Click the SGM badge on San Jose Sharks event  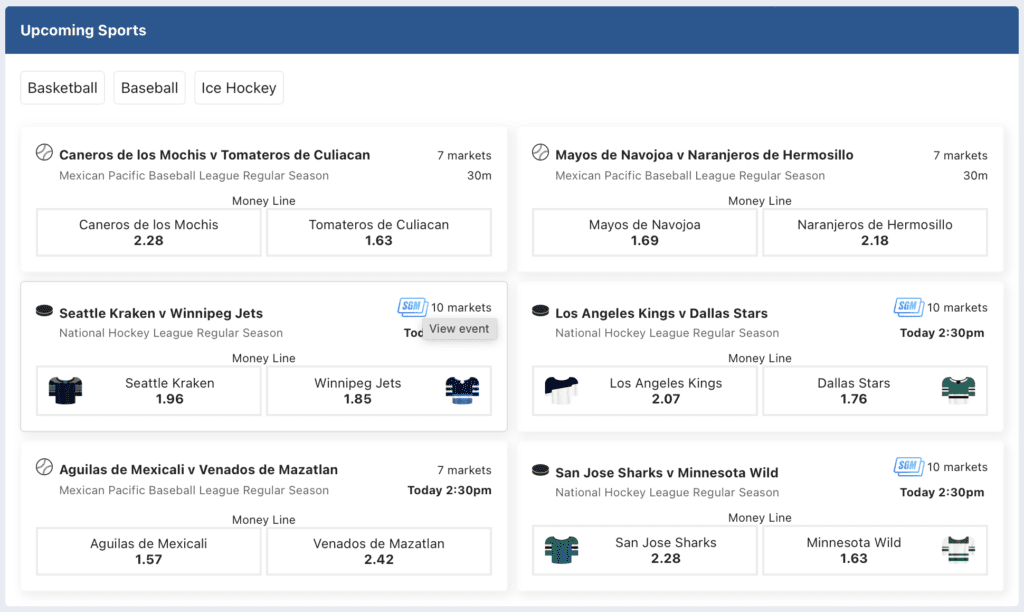[x=908, y=466]
